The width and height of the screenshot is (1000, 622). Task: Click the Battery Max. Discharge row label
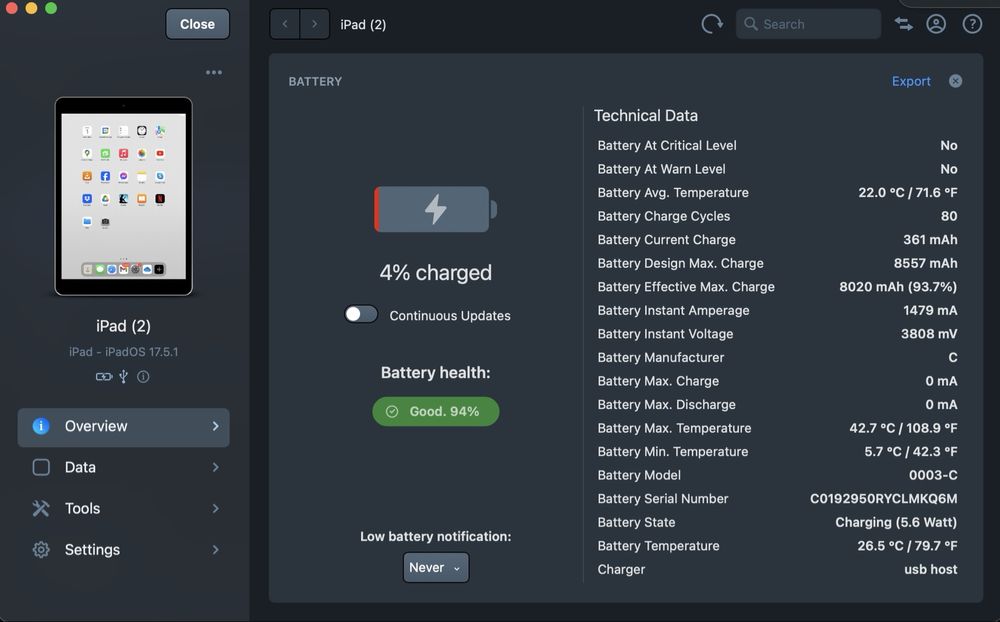666,404
